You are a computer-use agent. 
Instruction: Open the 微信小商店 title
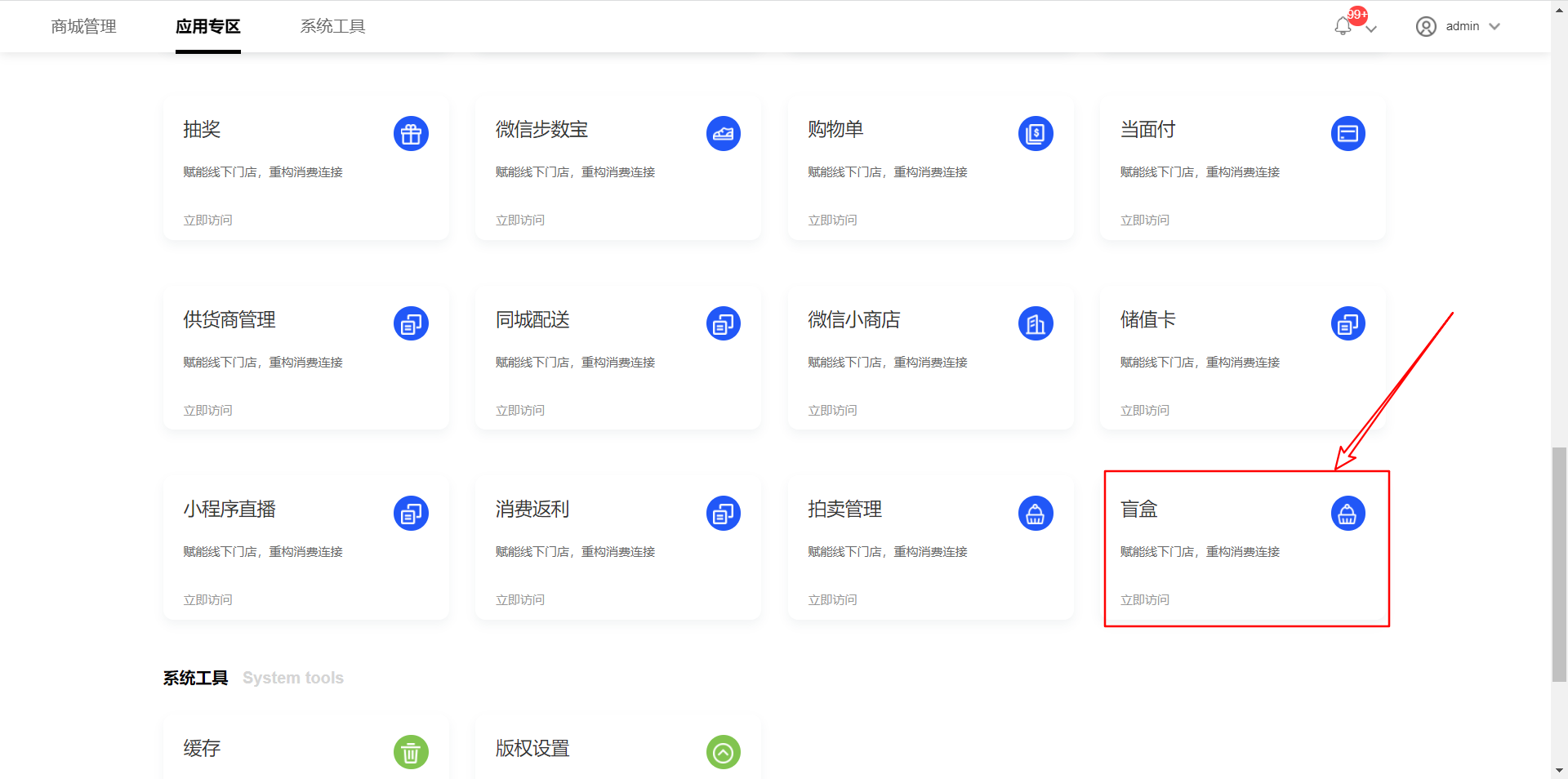[853, 319]
